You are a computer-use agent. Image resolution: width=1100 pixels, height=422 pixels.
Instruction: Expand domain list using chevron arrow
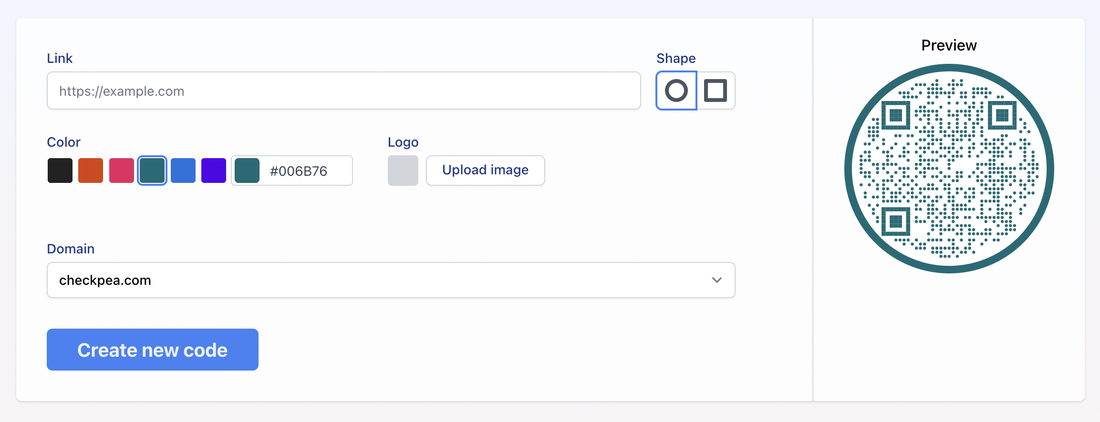716,280
